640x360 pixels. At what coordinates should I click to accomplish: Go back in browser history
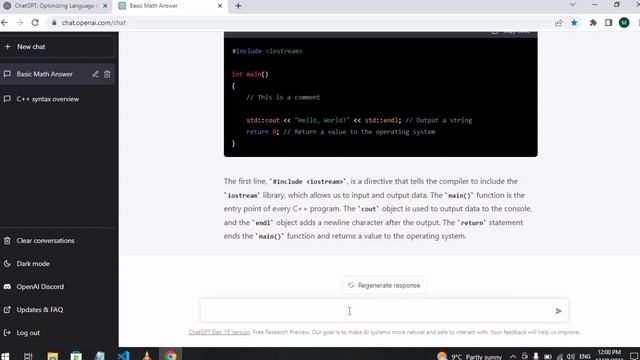[x=5, y=23]
